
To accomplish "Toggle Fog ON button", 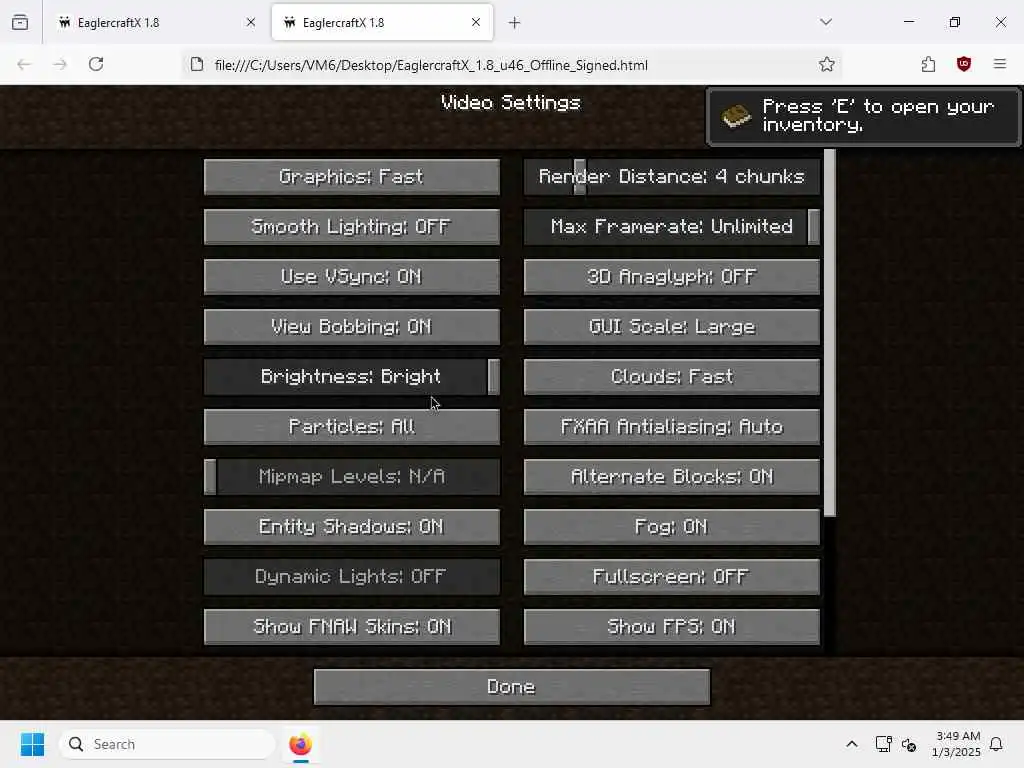I will click(x=671, y=527).
